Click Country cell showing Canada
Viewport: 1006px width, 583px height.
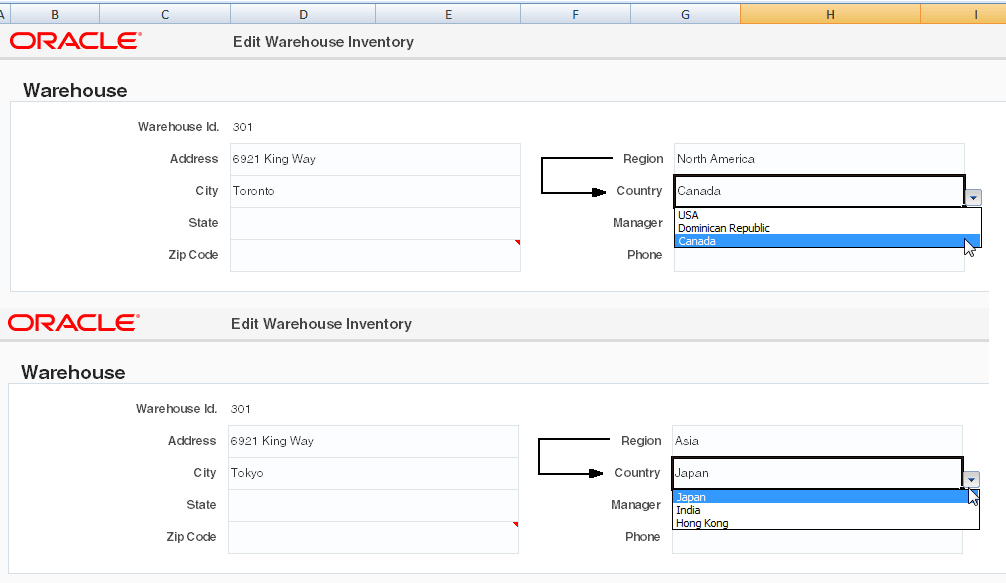pyautogui.click(x=819, y=191)
